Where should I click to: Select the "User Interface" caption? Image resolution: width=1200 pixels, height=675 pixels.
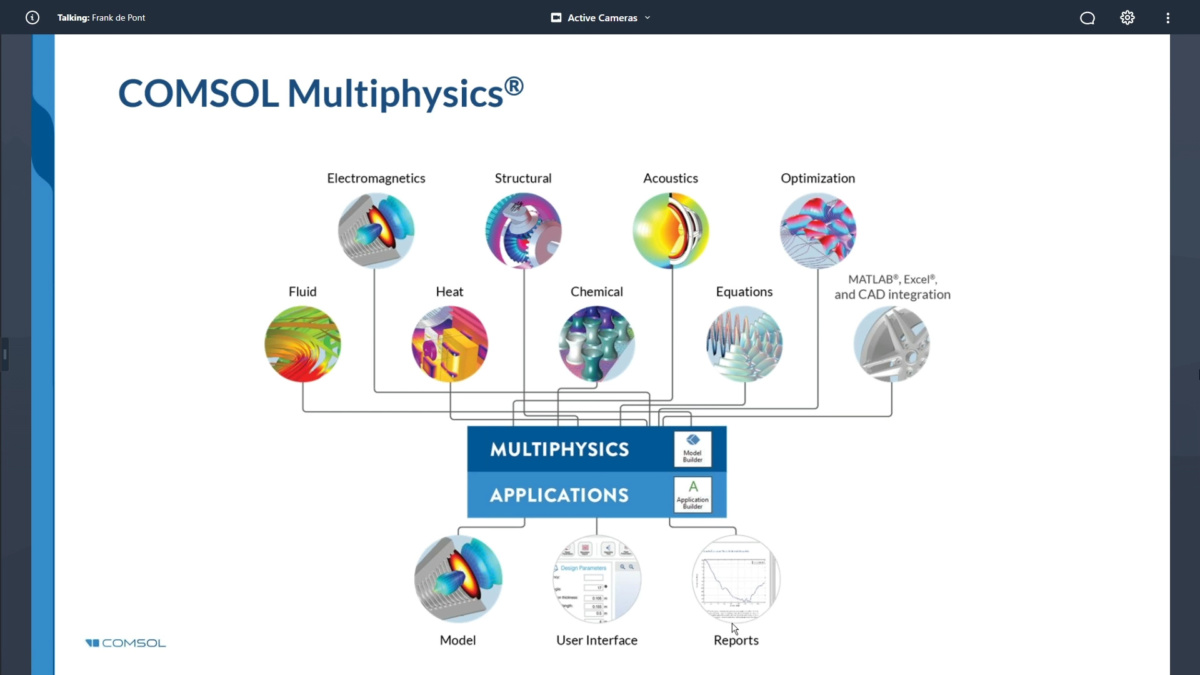[x=597, y=640]
